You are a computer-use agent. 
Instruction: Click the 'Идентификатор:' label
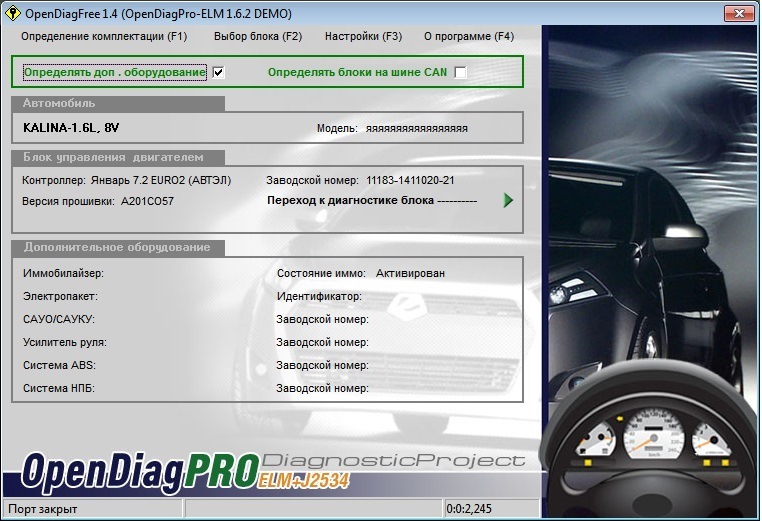click(x=319, y=296)
